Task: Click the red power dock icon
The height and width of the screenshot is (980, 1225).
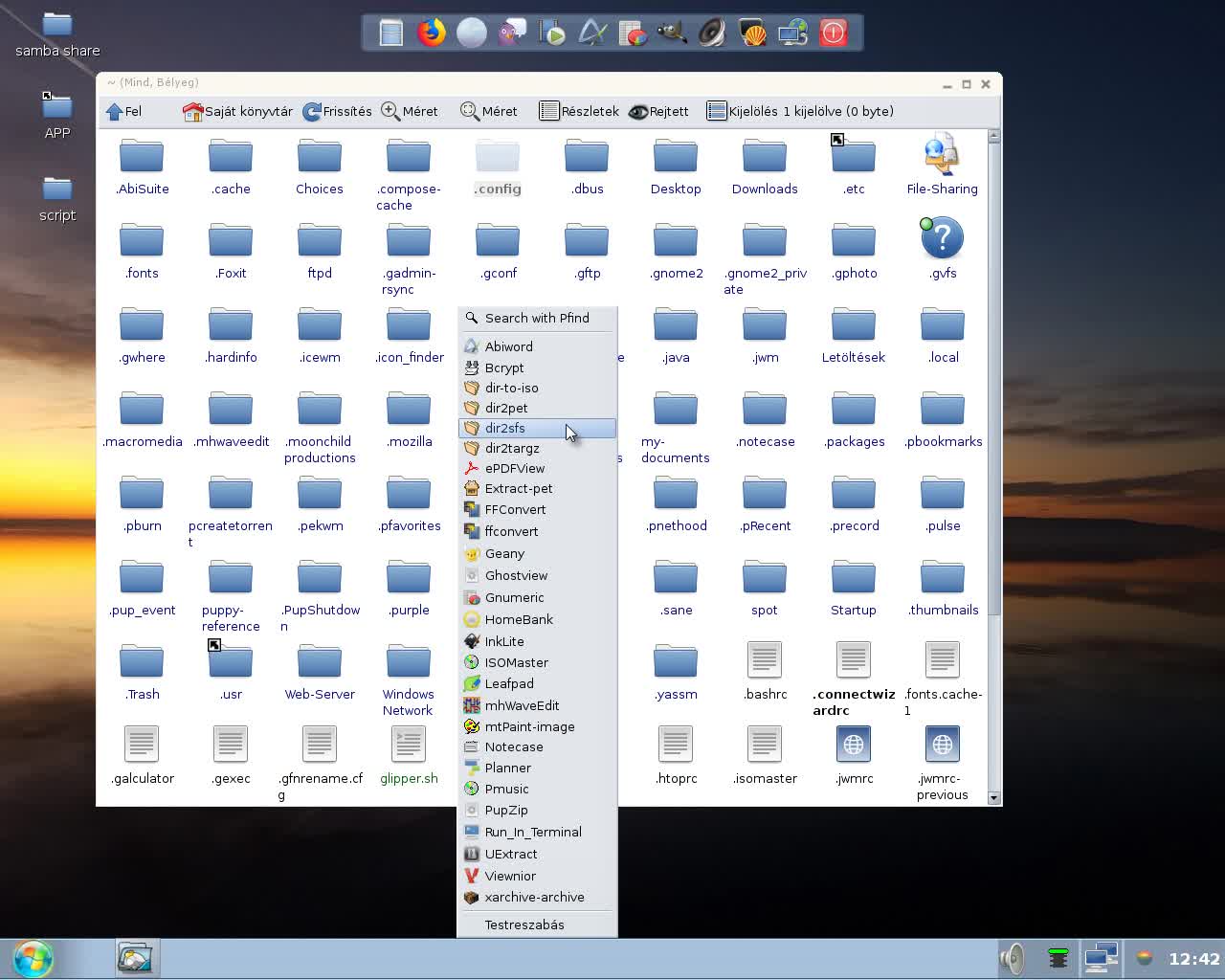Action: [834, 33]
